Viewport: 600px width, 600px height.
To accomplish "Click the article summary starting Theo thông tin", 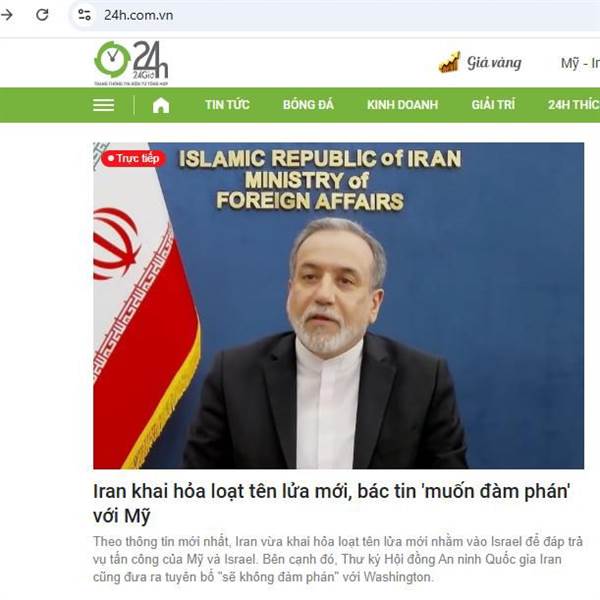I will pyautogui.click(x=338, y=559).
